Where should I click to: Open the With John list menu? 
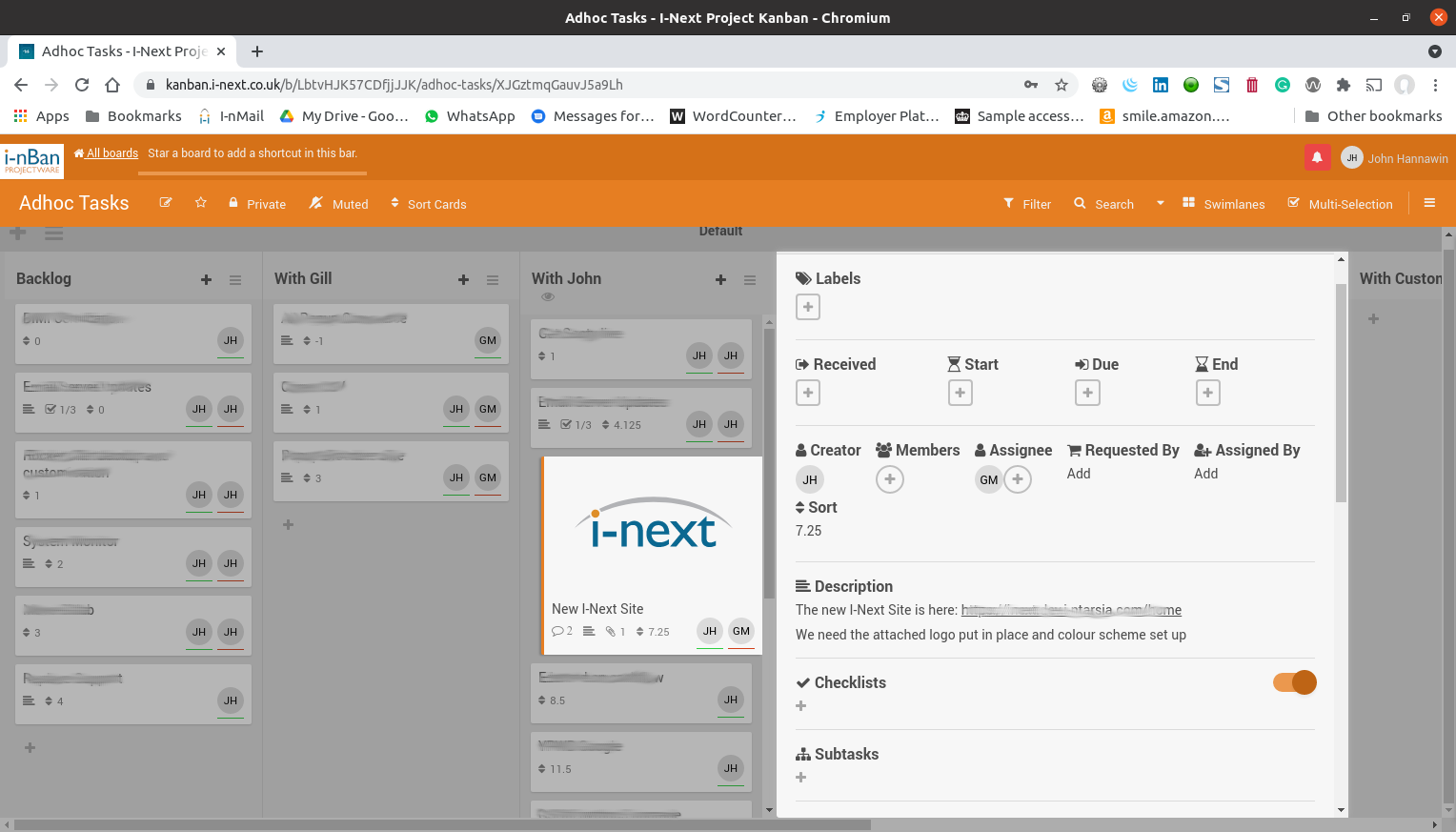click(x=750, y=279)
